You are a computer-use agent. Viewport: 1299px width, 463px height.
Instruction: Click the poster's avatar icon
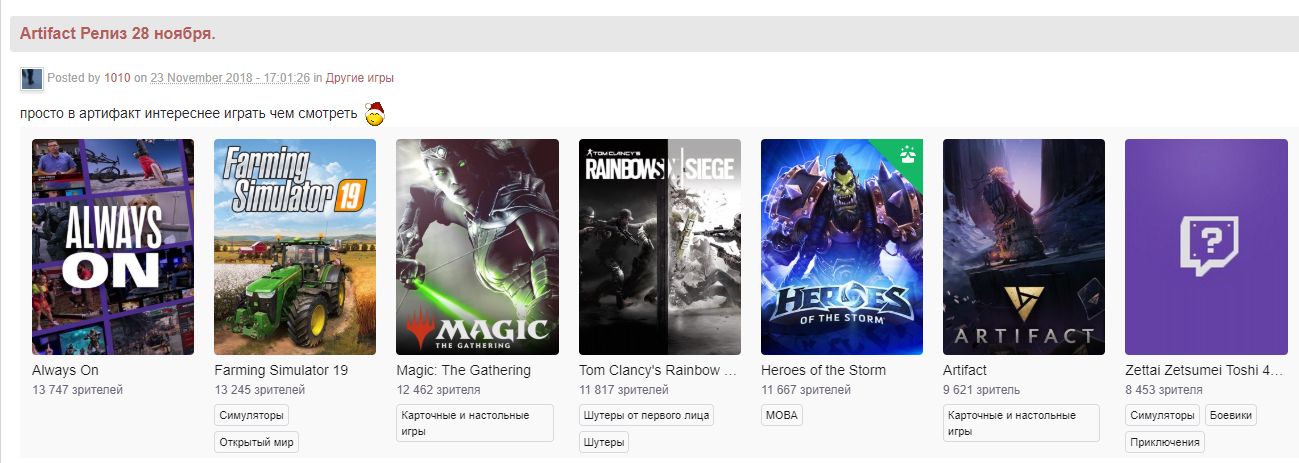pos(31,78)
